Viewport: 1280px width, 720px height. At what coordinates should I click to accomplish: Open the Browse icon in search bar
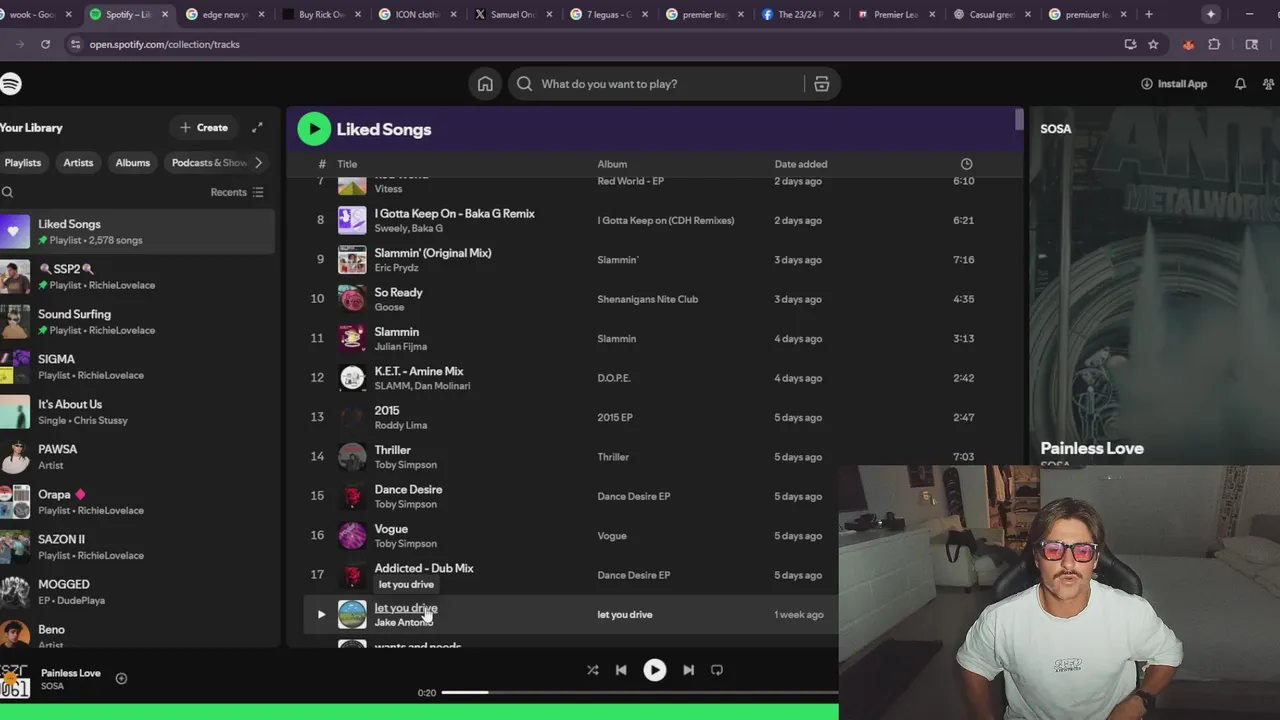tap(821, 84)
